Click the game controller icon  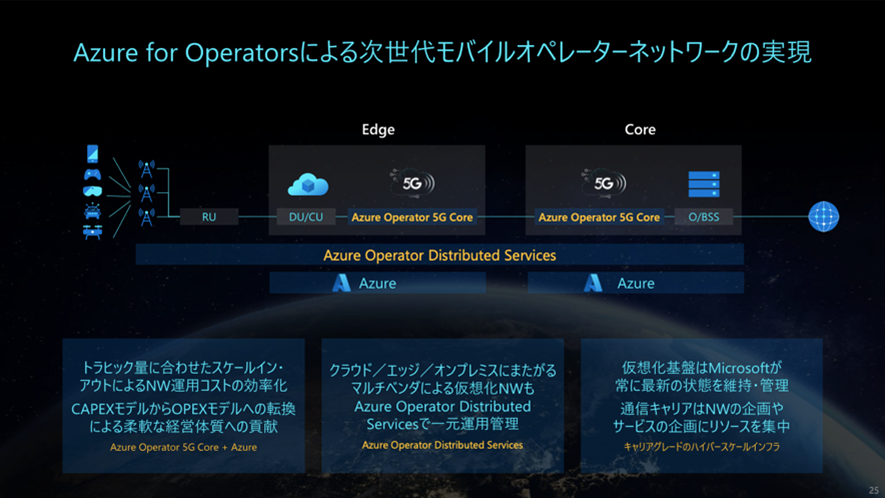tap(93, 174)
